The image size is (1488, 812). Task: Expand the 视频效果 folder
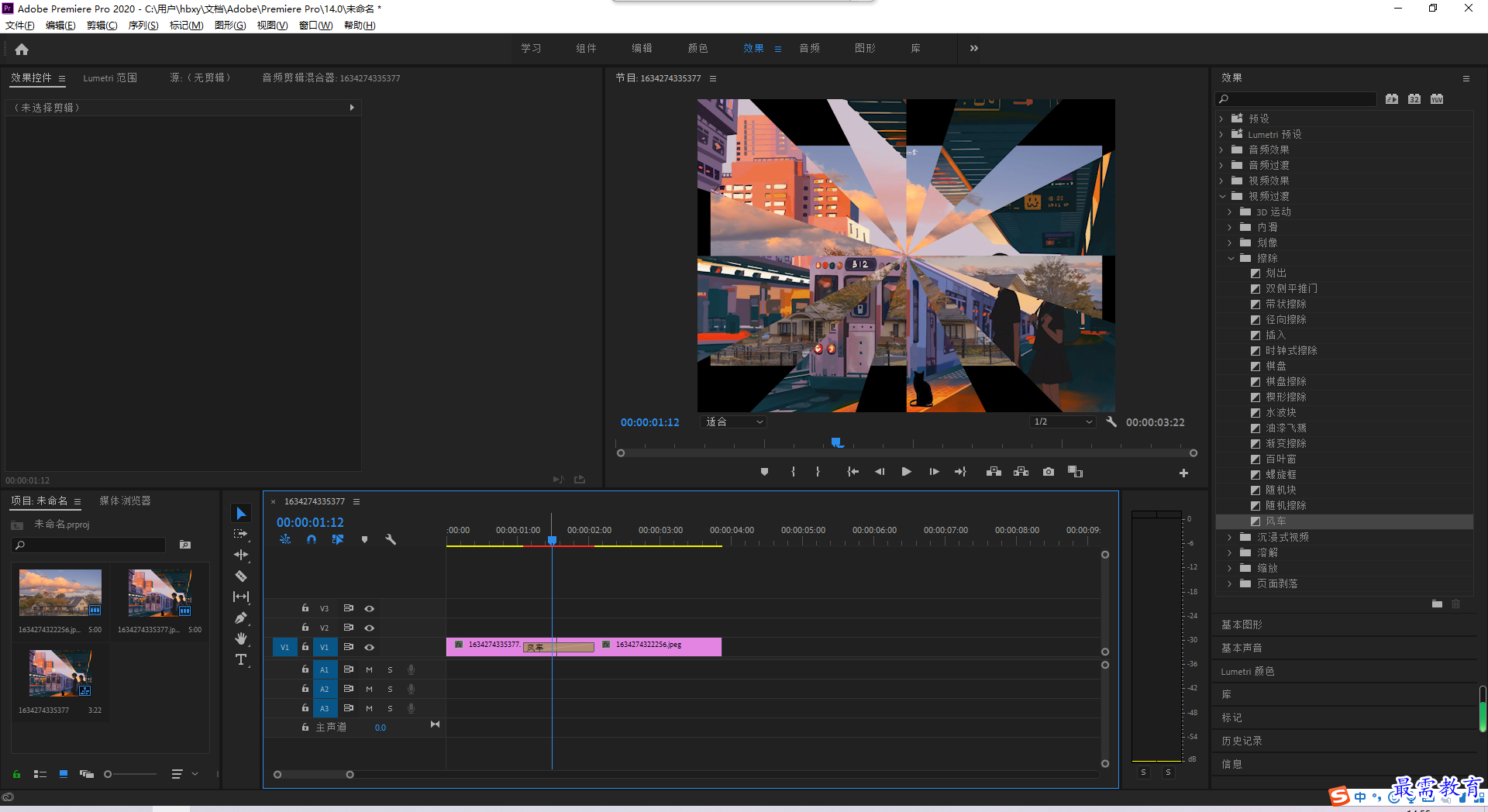tap(1221, 181)
